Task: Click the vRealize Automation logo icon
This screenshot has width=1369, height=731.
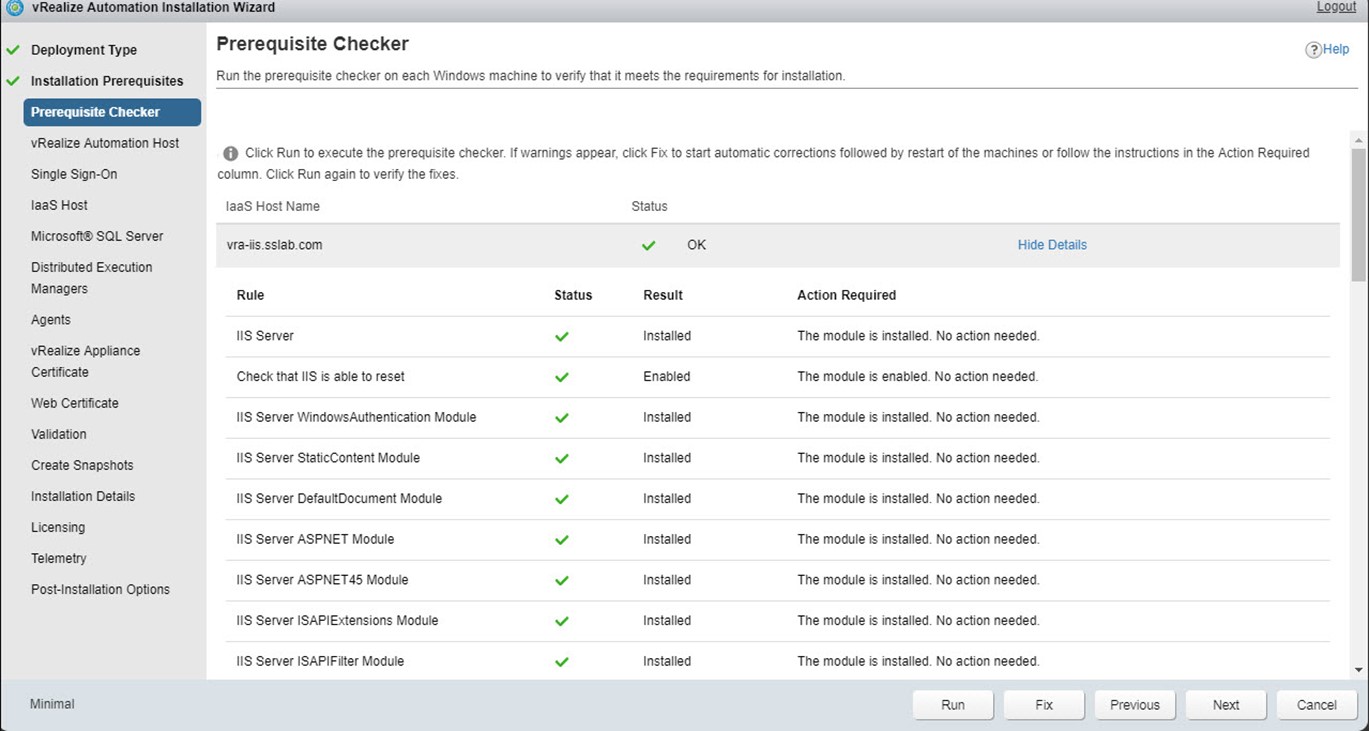Action: [x=15, y=7]
